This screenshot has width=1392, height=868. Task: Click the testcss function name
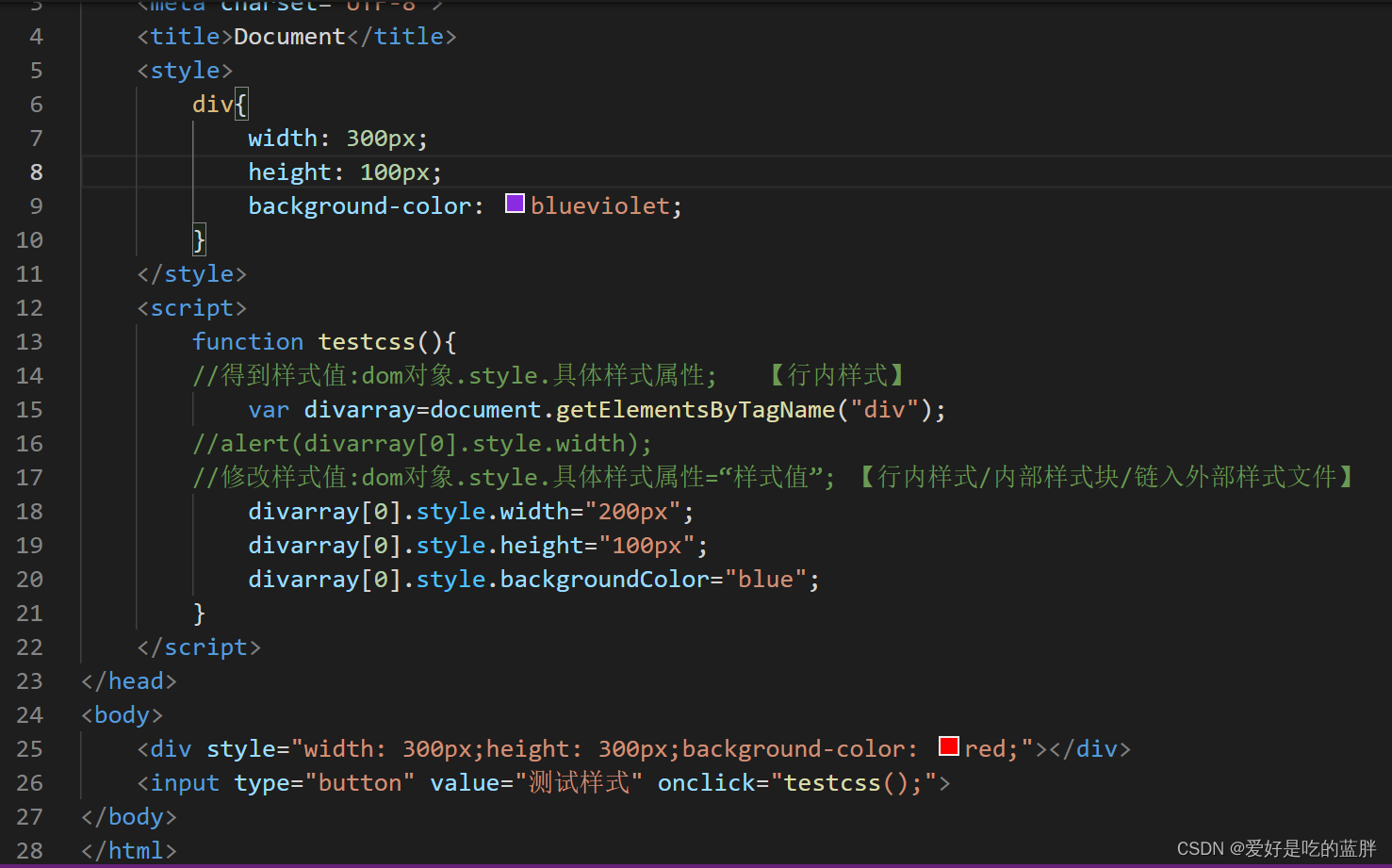click(367, 341)
